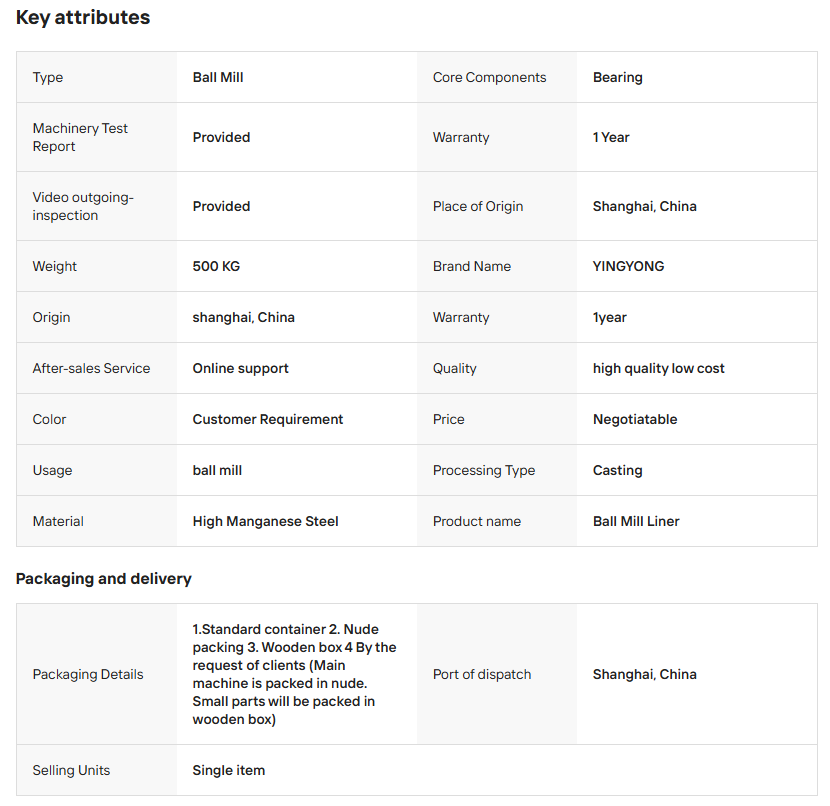Click the High Manganese Steel material value
Screen dimensions: 830x806
[x=265, y=521]
